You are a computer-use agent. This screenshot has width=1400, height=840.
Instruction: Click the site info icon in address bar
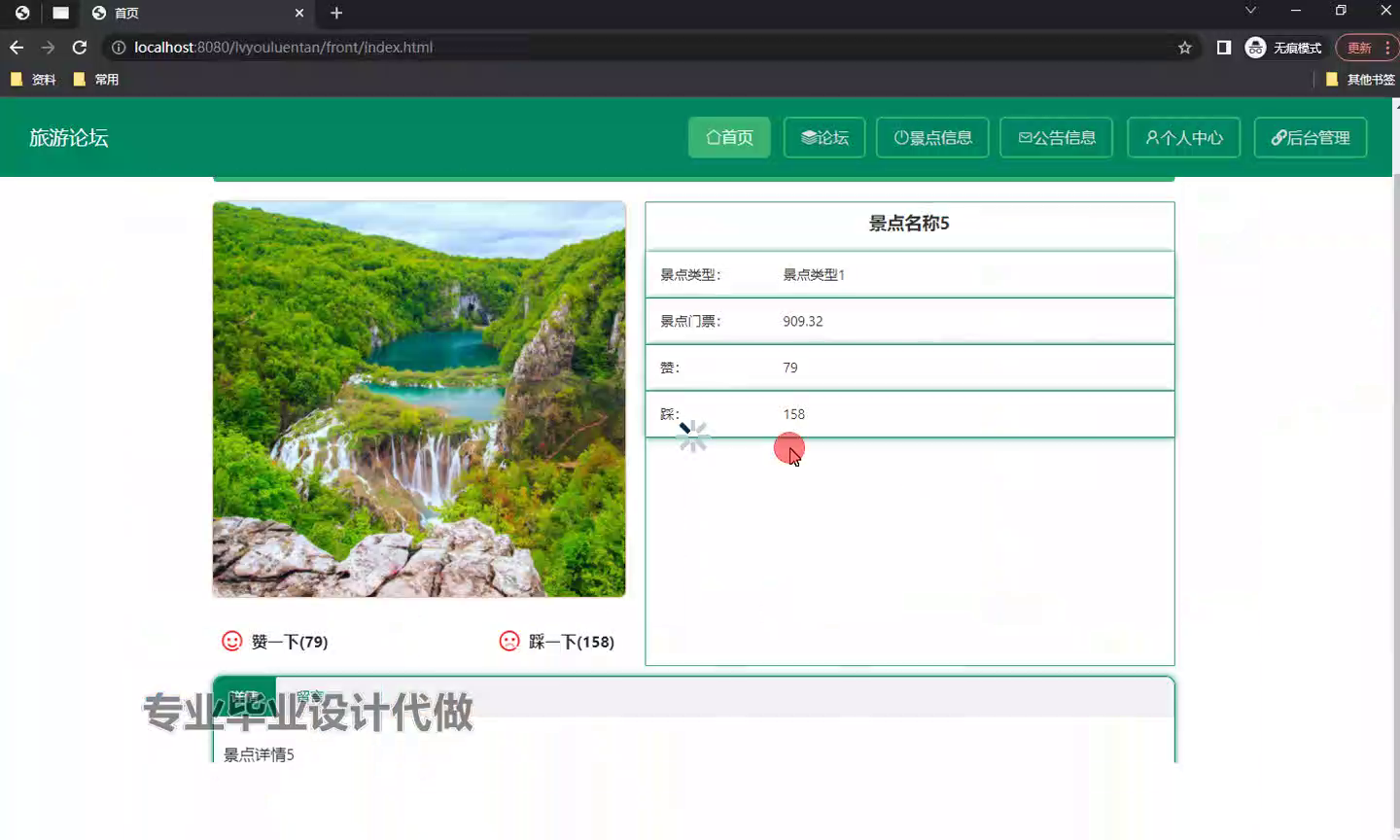(119, 47)
